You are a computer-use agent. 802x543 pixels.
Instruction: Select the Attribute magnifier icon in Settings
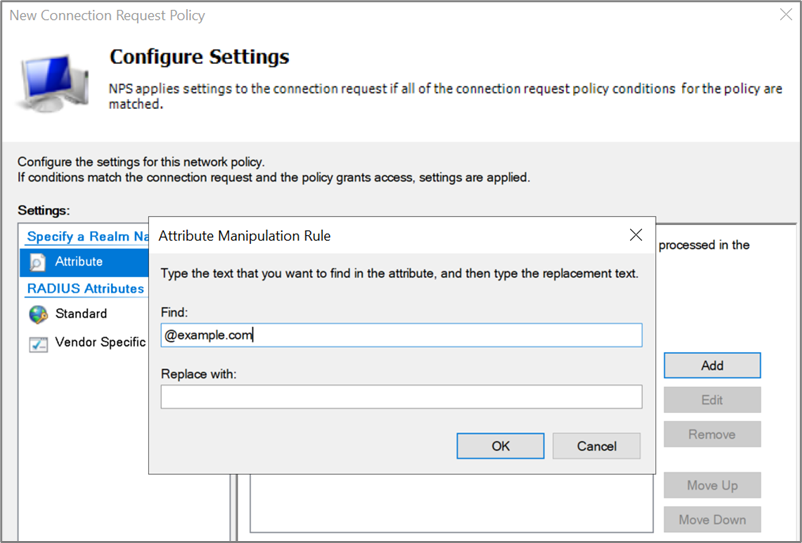tap(38, 262)
